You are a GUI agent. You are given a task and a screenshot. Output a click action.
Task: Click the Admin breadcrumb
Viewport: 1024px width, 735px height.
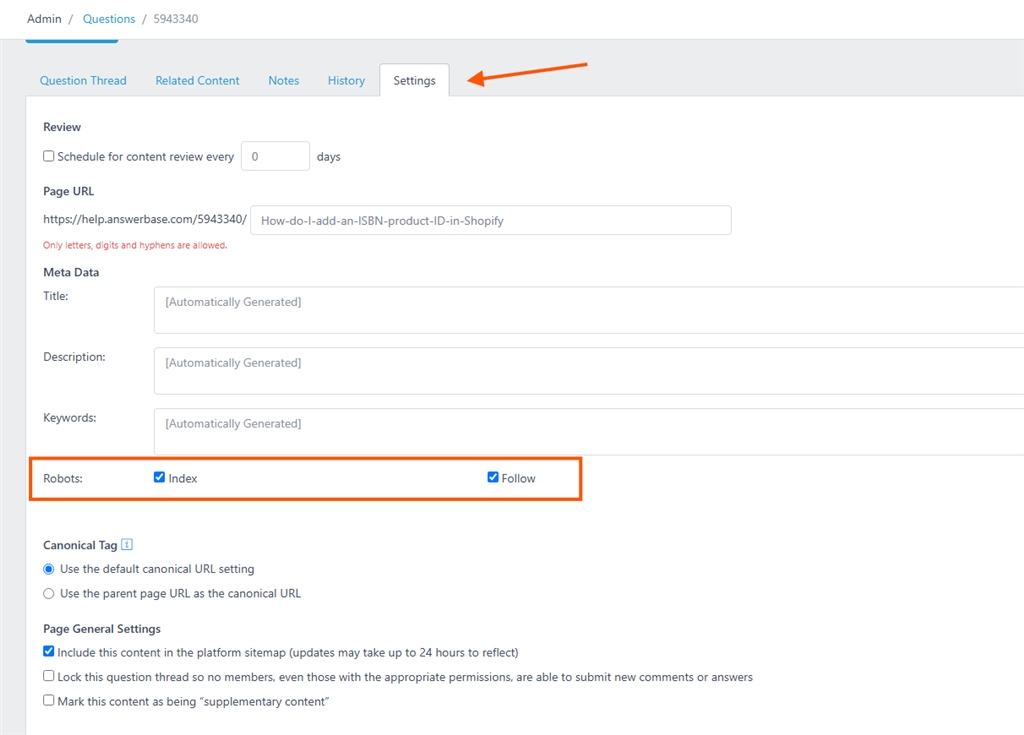pos(44,19)
